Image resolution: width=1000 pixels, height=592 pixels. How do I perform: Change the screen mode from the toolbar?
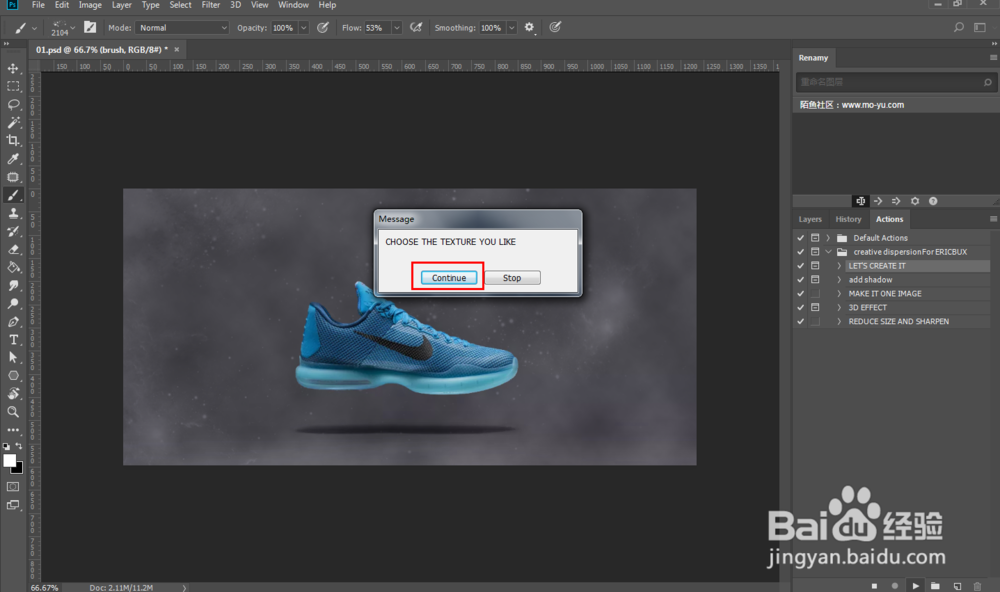pyautogui.click(x=13, y=505)
